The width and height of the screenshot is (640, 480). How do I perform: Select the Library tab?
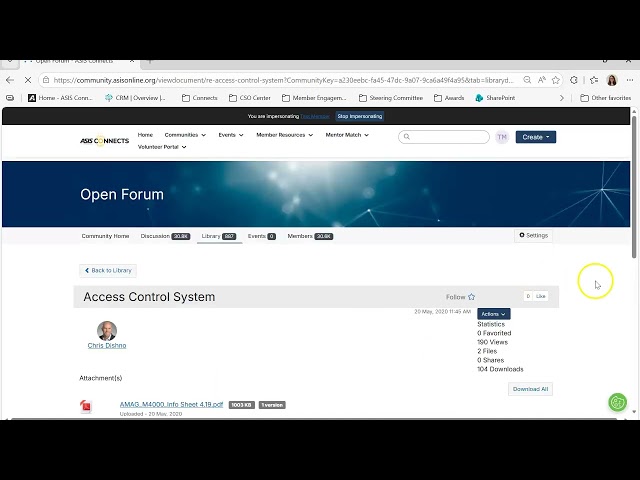pos(219,236)
